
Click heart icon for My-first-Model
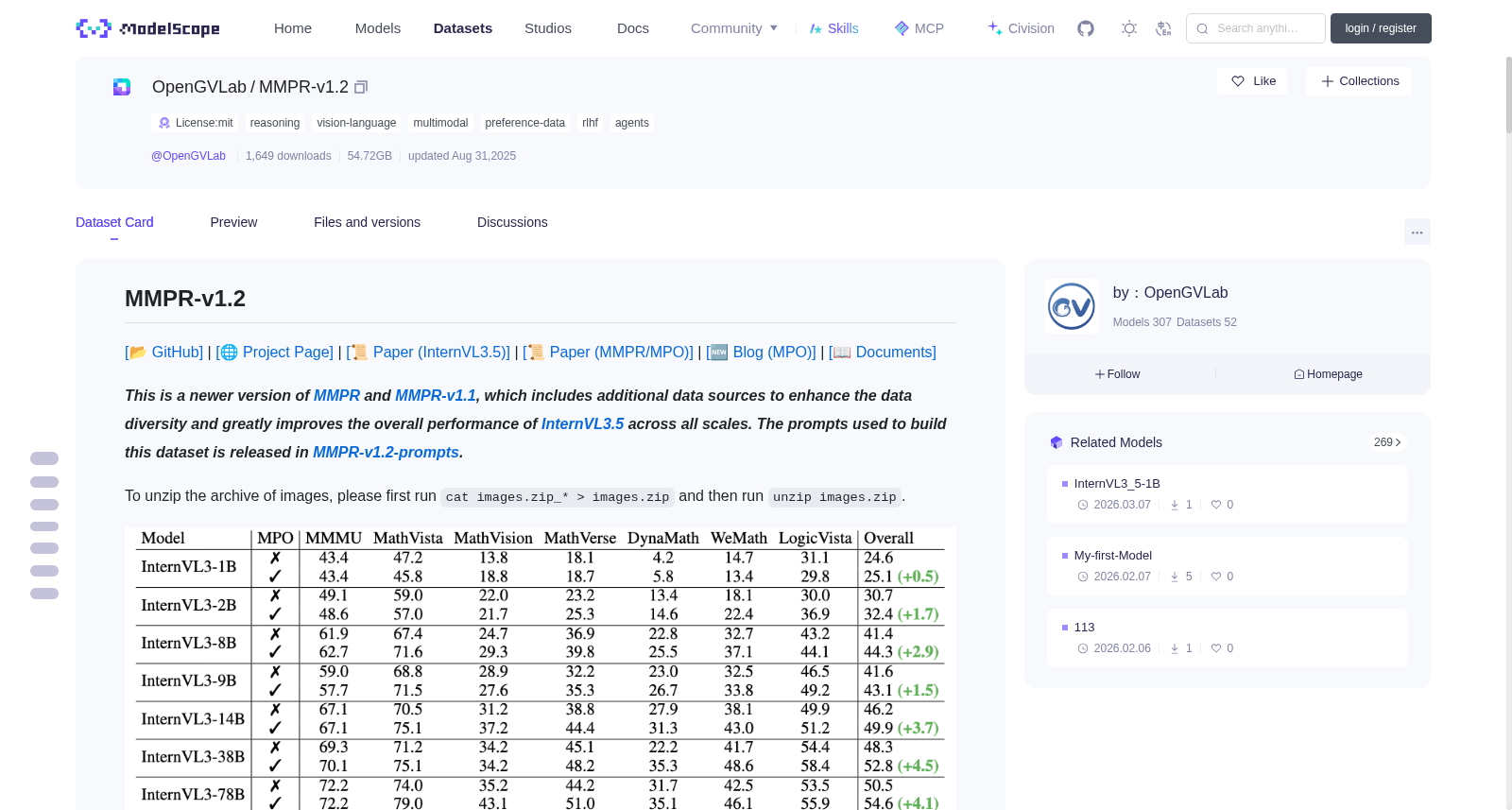(x=1216, y=577)
